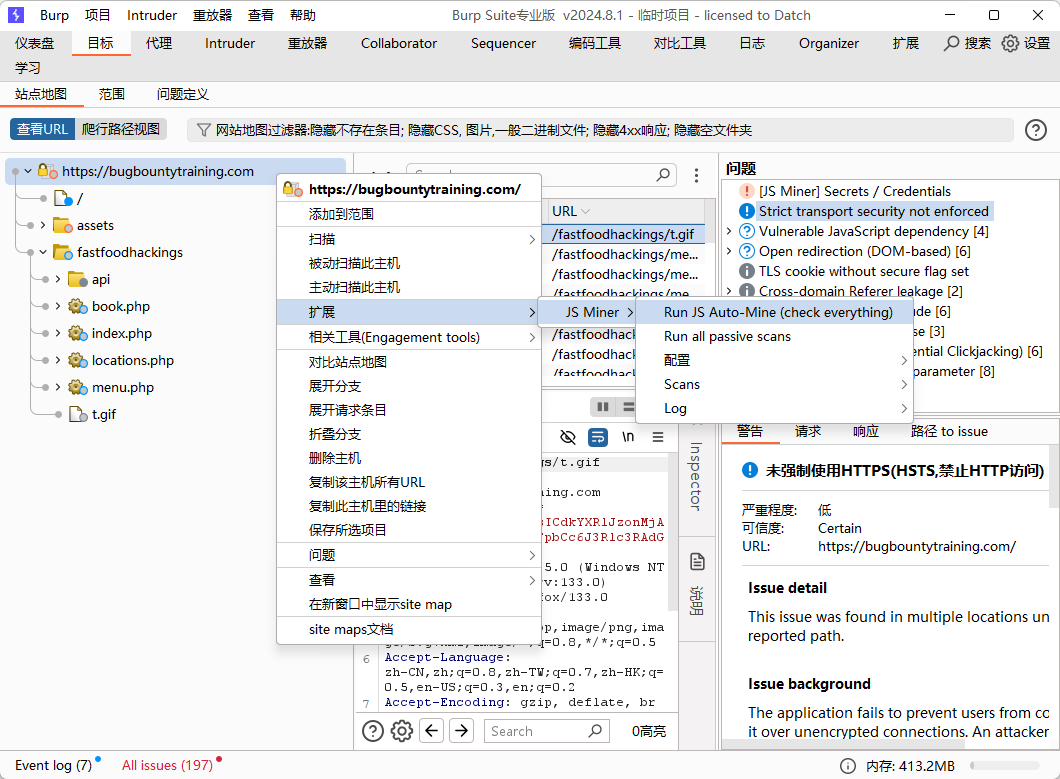Image resolution: width=1060 pixels, height=779 pixels.
Task: Click the magnifier in contents search box
Action: click(x=663, y=175)
